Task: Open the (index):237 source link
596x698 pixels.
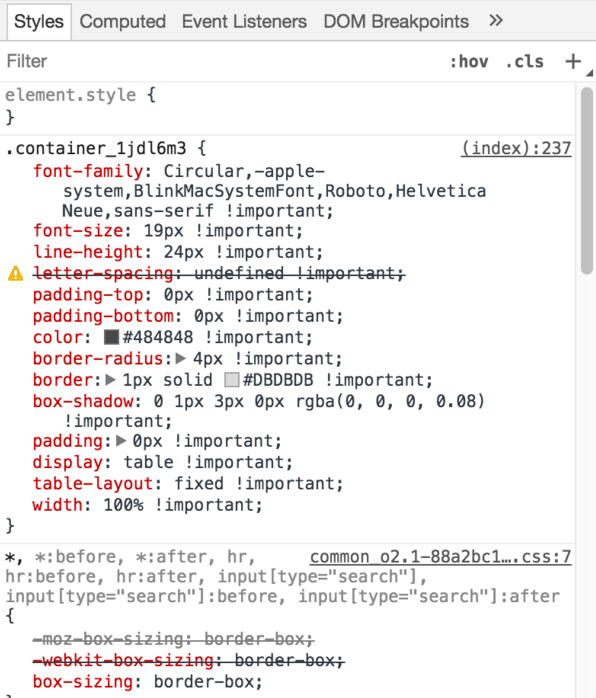Action: pos(516,148)
